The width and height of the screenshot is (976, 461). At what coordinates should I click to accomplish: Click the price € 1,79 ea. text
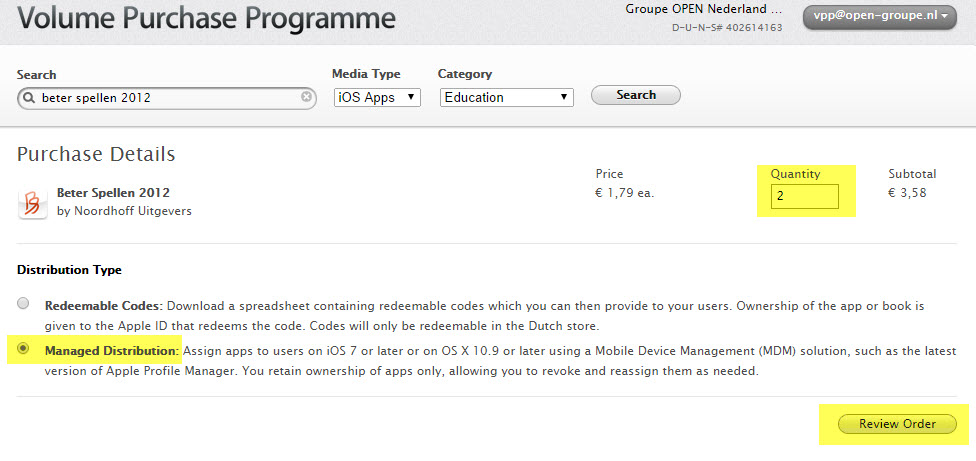click(x=624, y=193)
